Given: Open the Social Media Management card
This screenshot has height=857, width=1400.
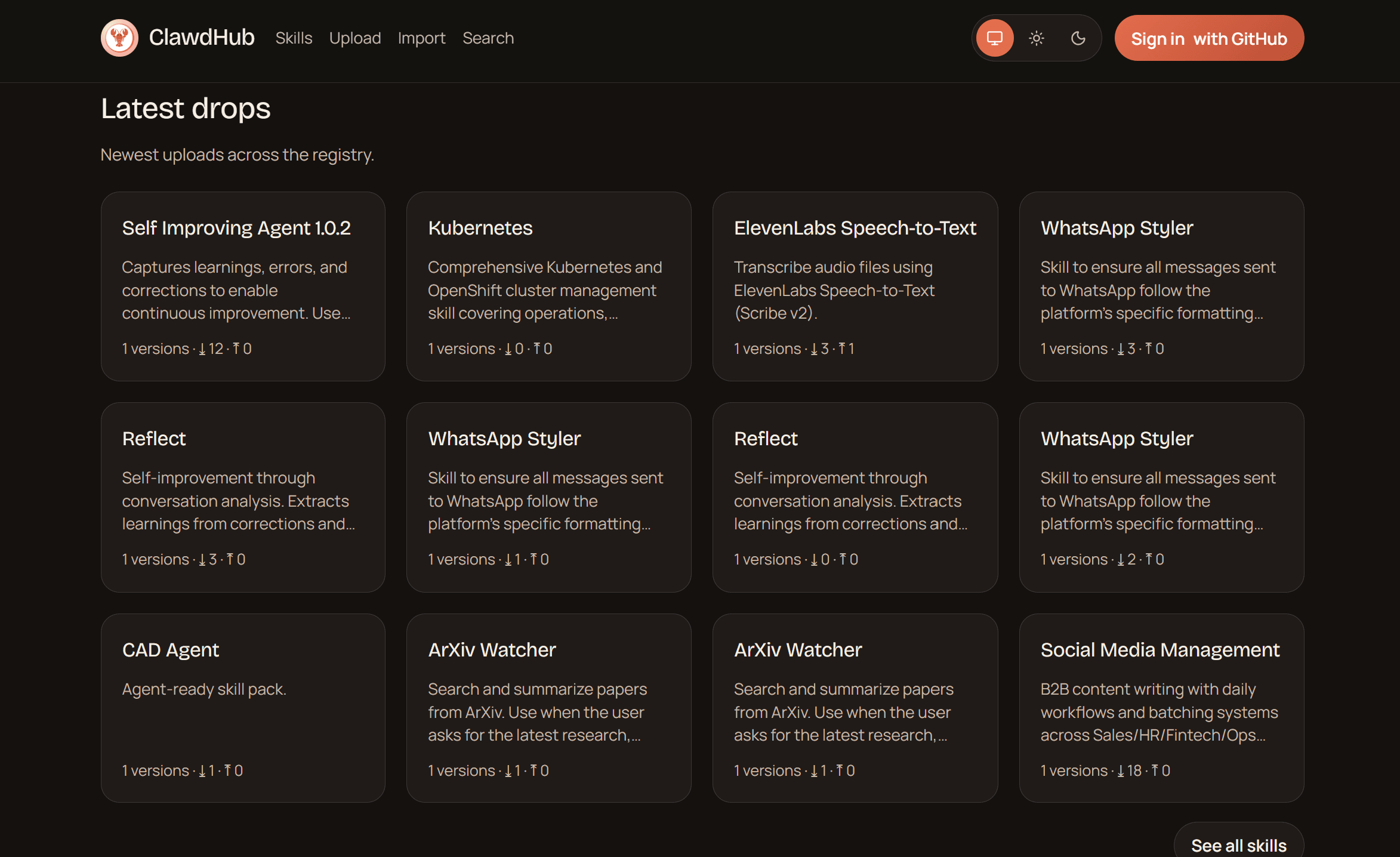Looking at the screenshot, I should 1161,708.
